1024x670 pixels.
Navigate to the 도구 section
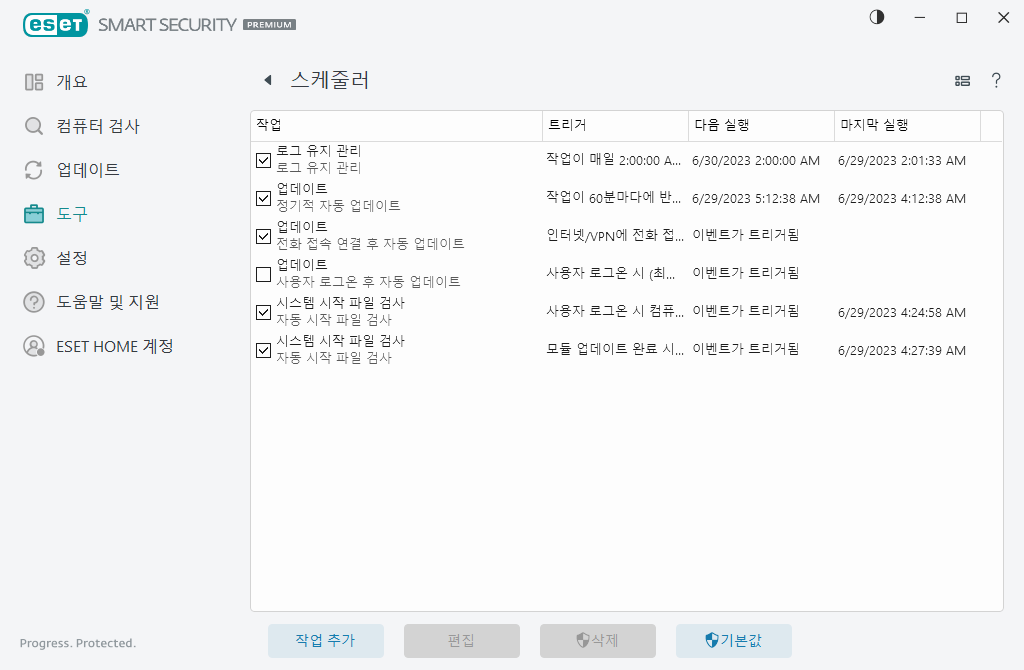click(35, 213)
